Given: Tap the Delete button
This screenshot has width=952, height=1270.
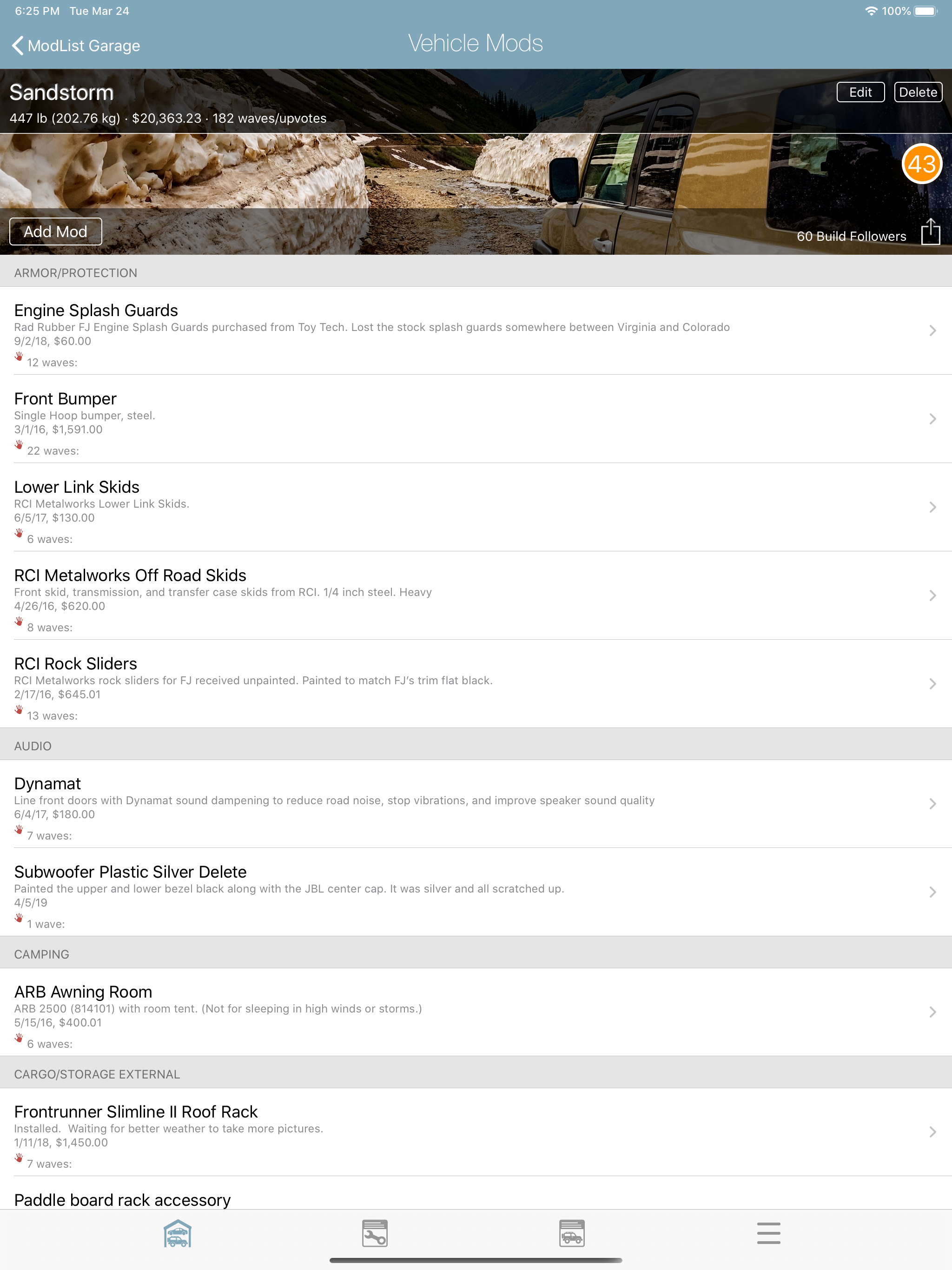Looking at the screenshot, I should click(x=918, y=93).
